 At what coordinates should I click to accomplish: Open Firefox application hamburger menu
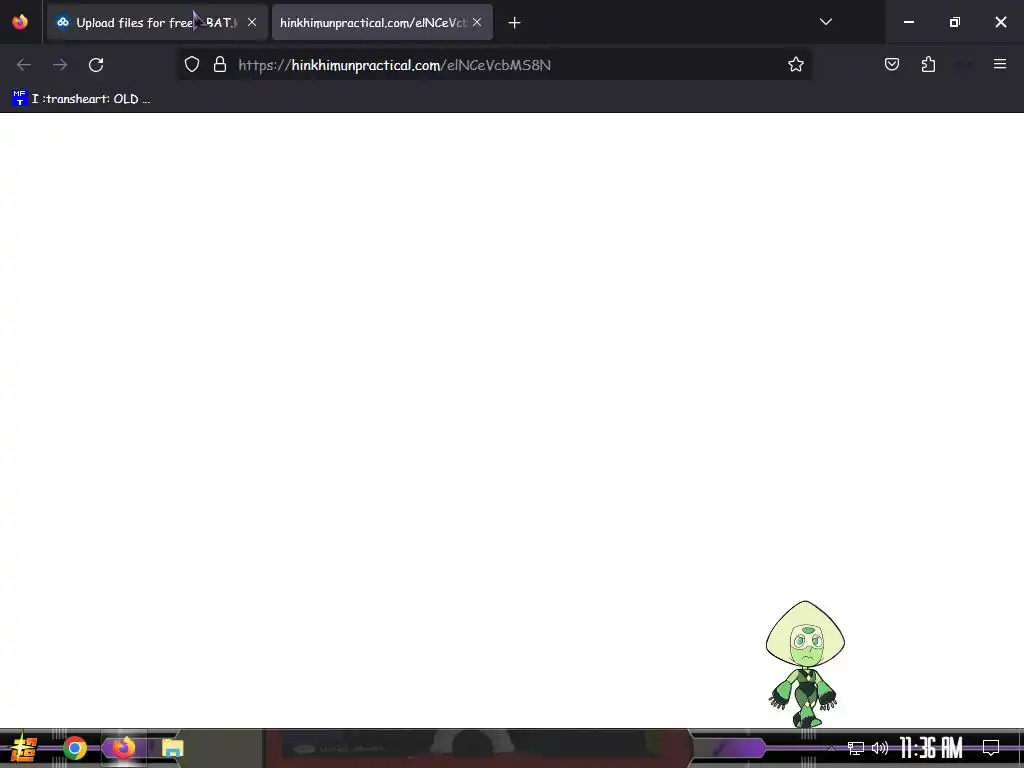click(x=1000, y=64)
